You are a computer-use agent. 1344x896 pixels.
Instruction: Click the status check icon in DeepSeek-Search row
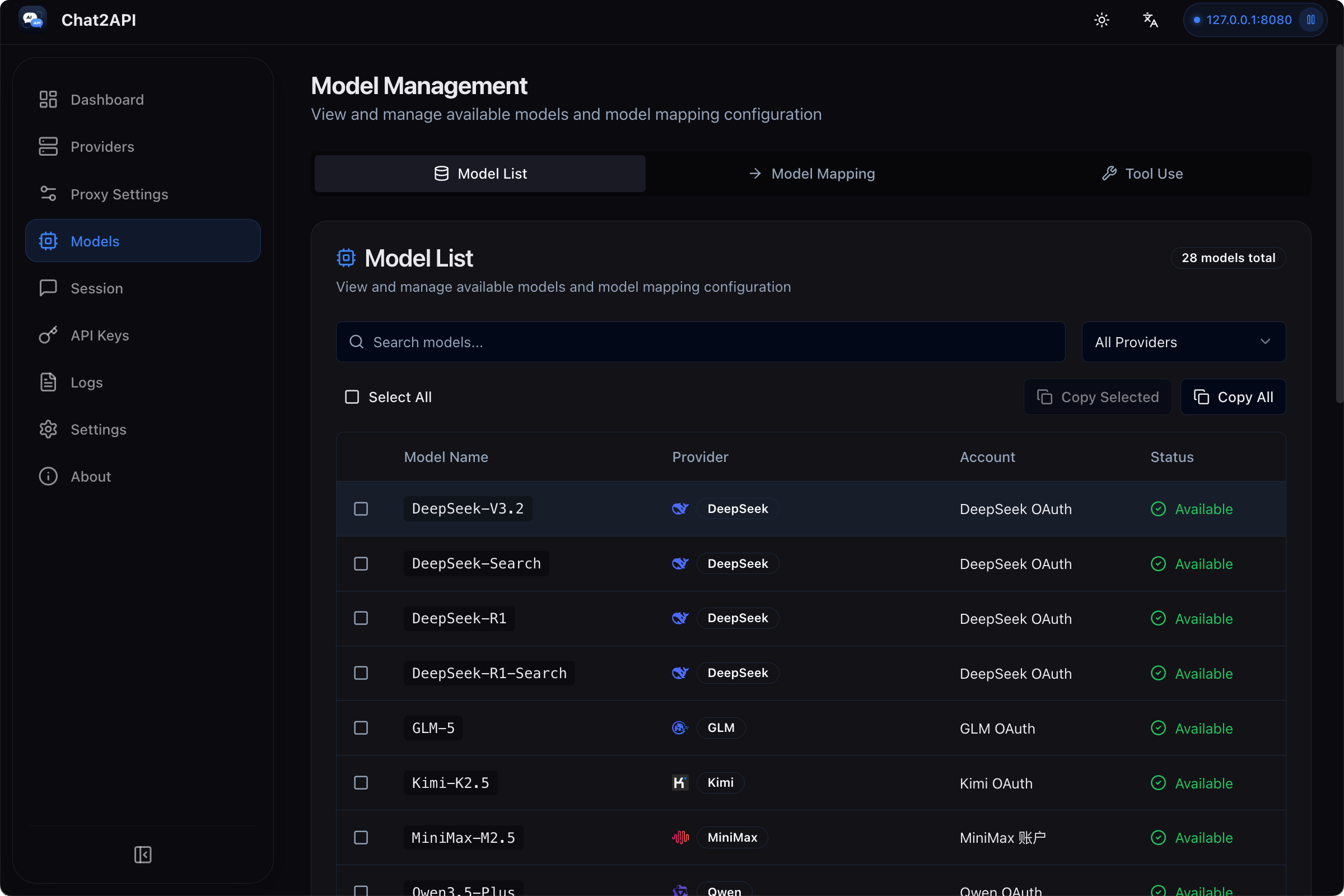coord(1158,563)
